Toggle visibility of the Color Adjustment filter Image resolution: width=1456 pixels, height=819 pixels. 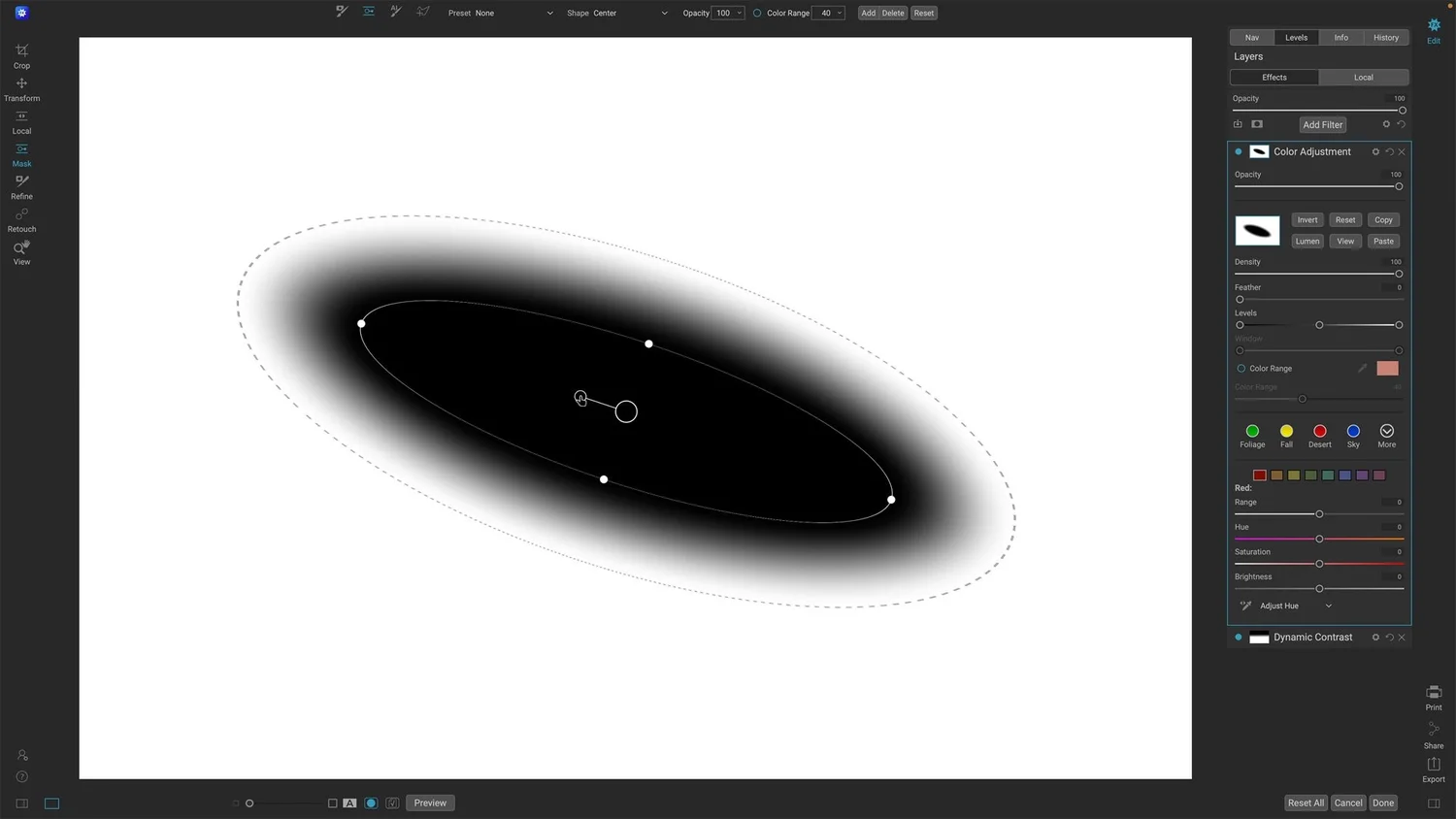1238,151
